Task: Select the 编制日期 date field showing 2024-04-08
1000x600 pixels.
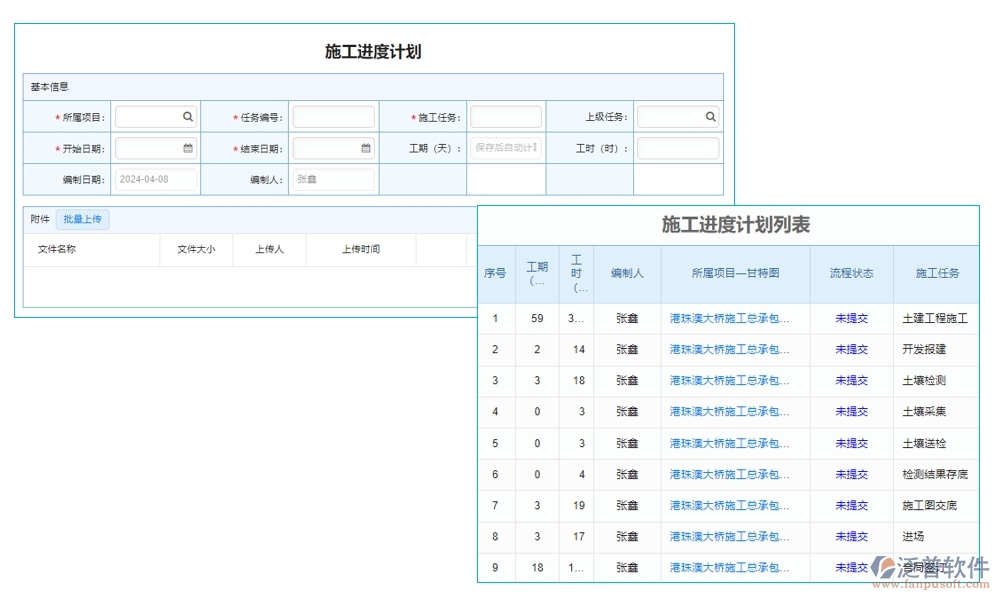Action: click(x=156, y=179)
